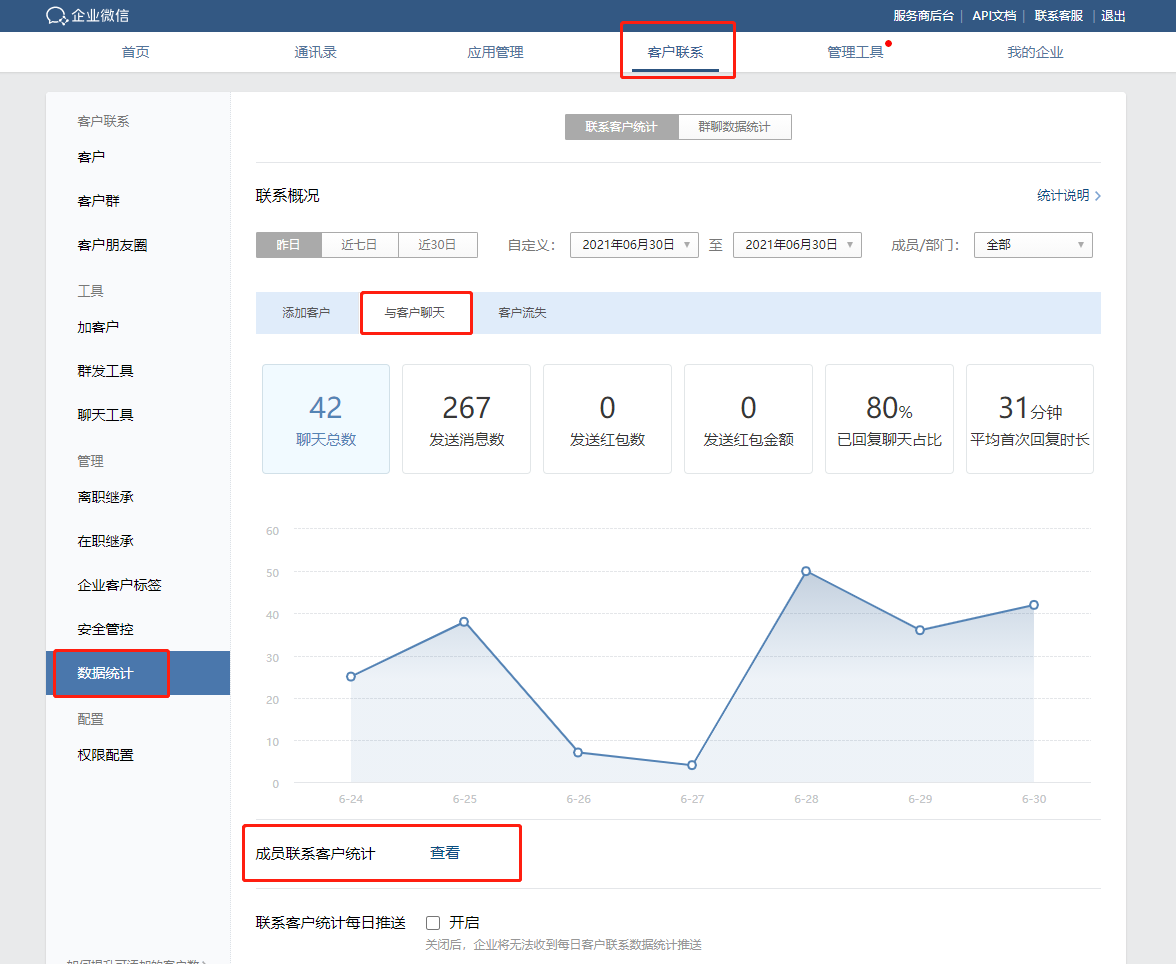
Task: Switch to the 添加客户 tab
Action: [305, 312]
